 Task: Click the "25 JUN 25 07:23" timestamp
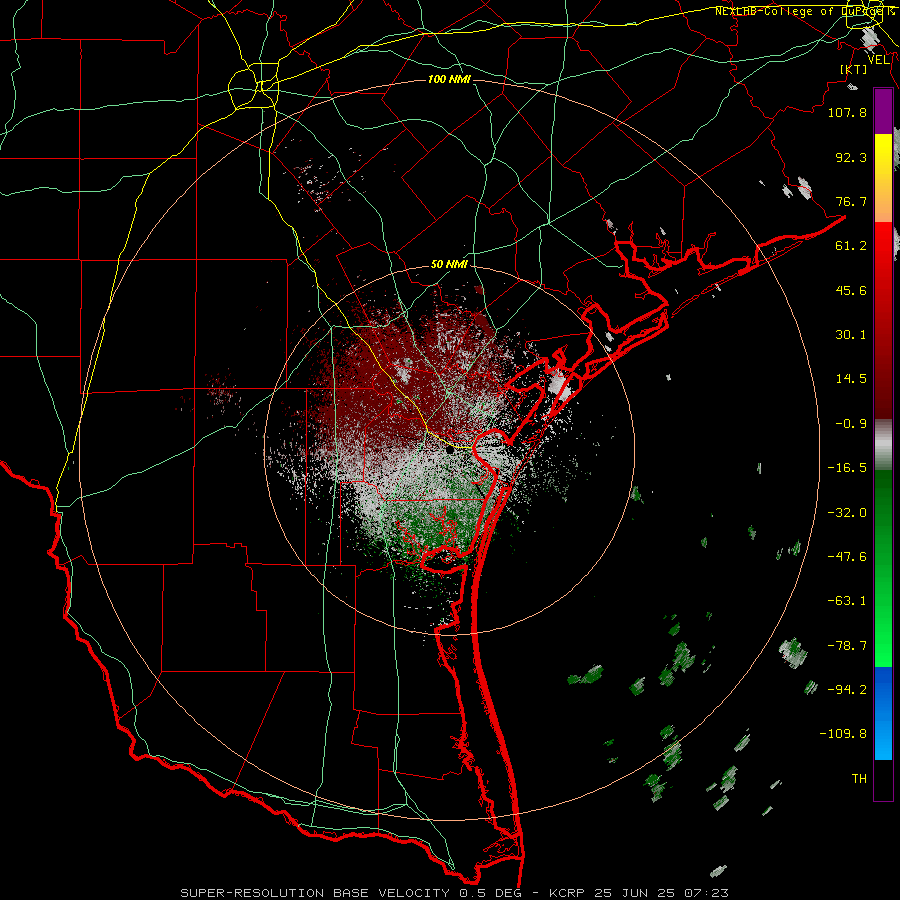(x=661, y=893)
